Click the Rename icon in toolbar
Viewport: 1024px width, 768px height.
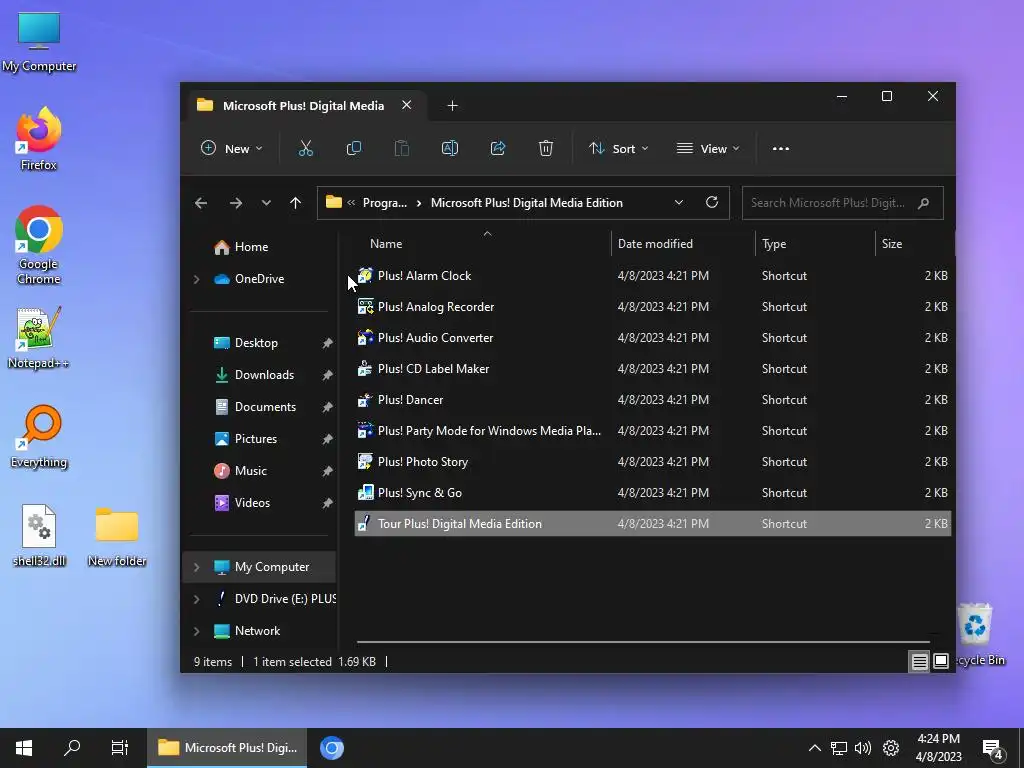click(x=450, y=148)
